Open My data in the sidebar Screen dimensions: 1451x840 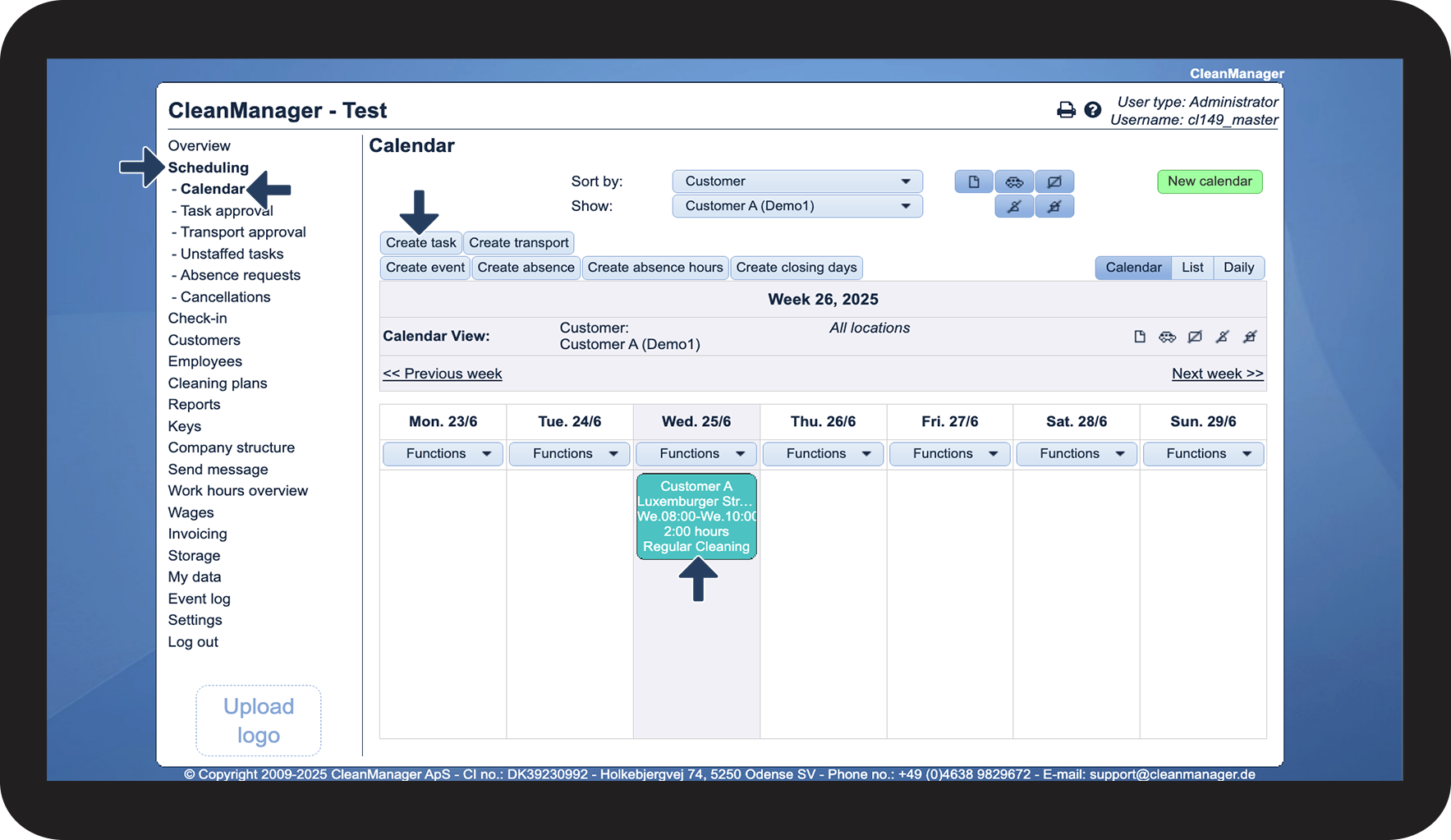click(x=195, y=577)
